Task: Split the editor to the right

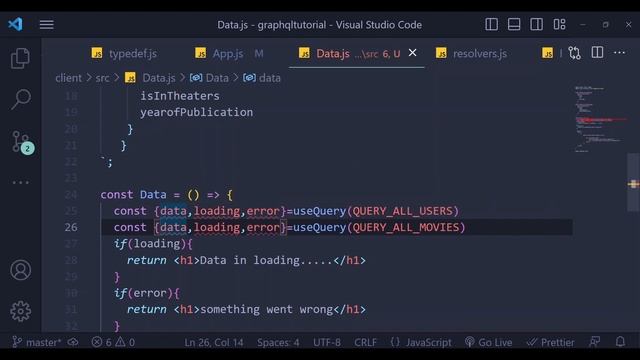Action: point(597,53)
